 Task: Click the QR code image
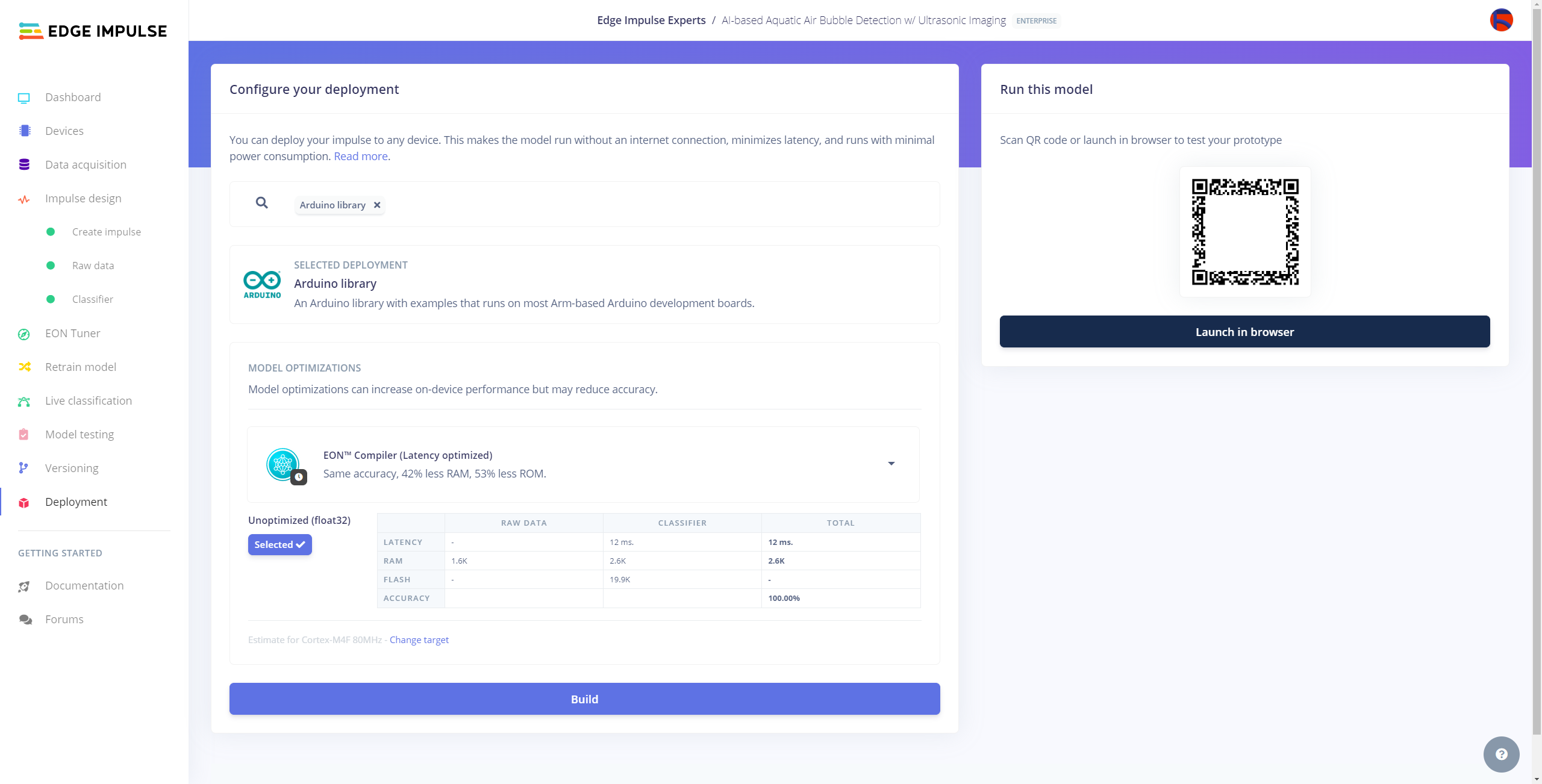1244,232
